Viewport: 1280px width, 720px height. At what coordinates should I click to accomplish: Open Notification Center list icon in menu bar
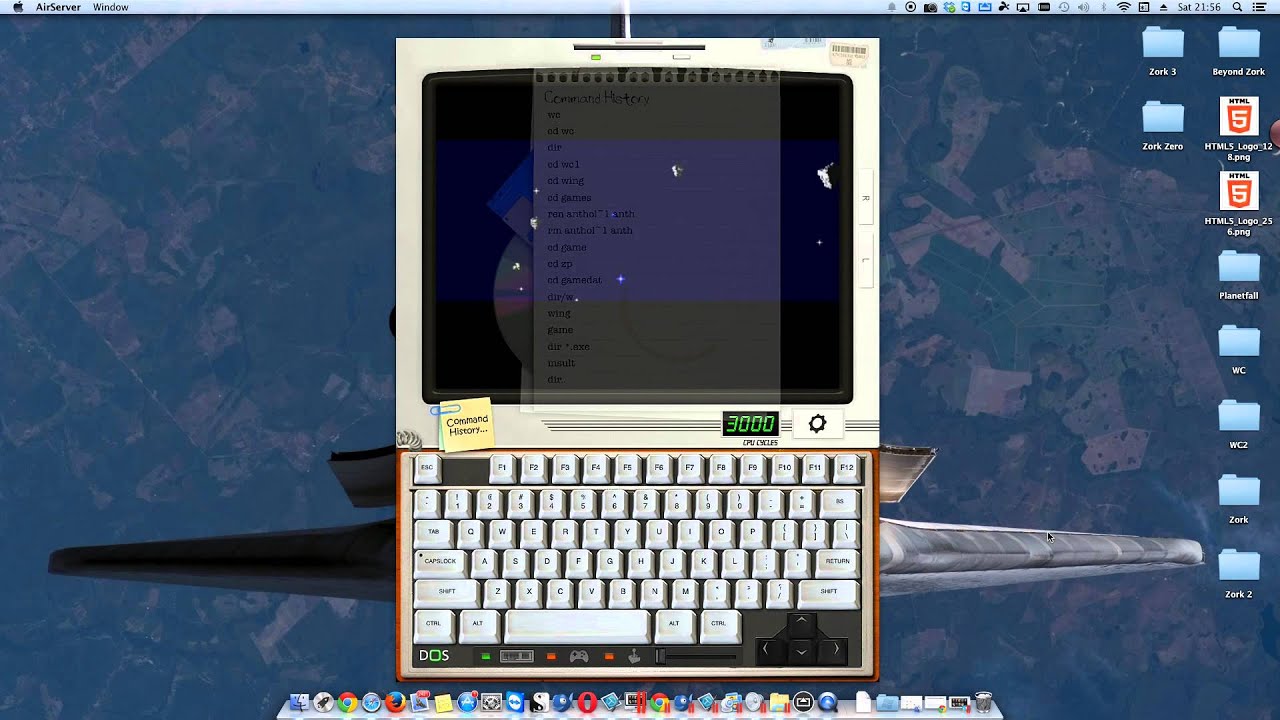click(1260, 7)
